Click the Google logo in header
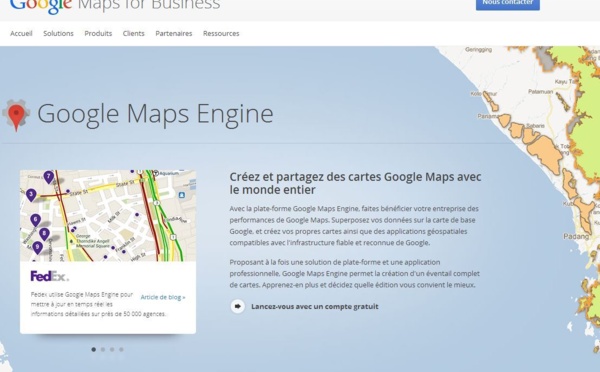Viewport: 600px width, 372px height. click(41, 6)
